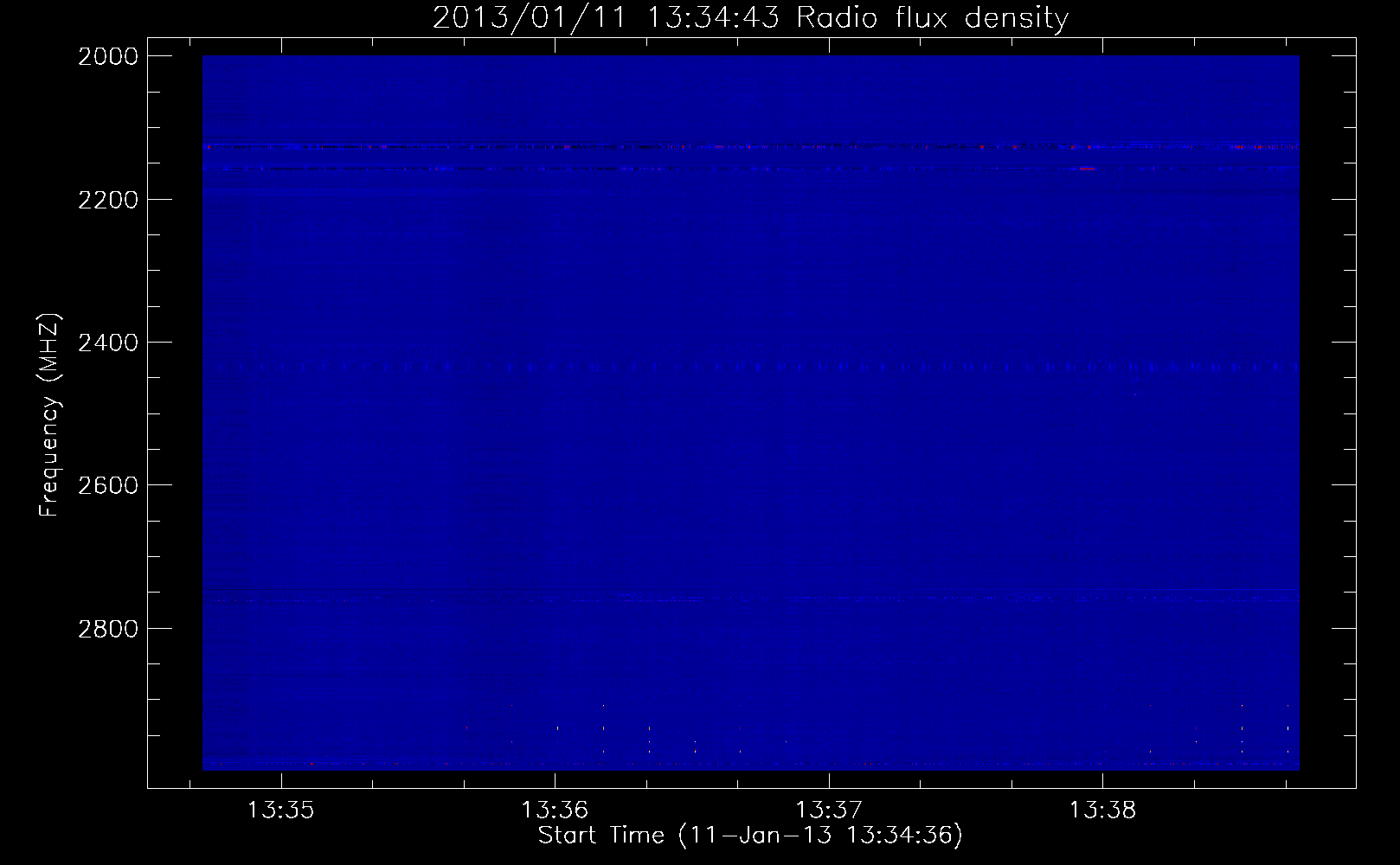Click the '13:37' time axis label
The image size is (1400, 865).
pos(829,811)
